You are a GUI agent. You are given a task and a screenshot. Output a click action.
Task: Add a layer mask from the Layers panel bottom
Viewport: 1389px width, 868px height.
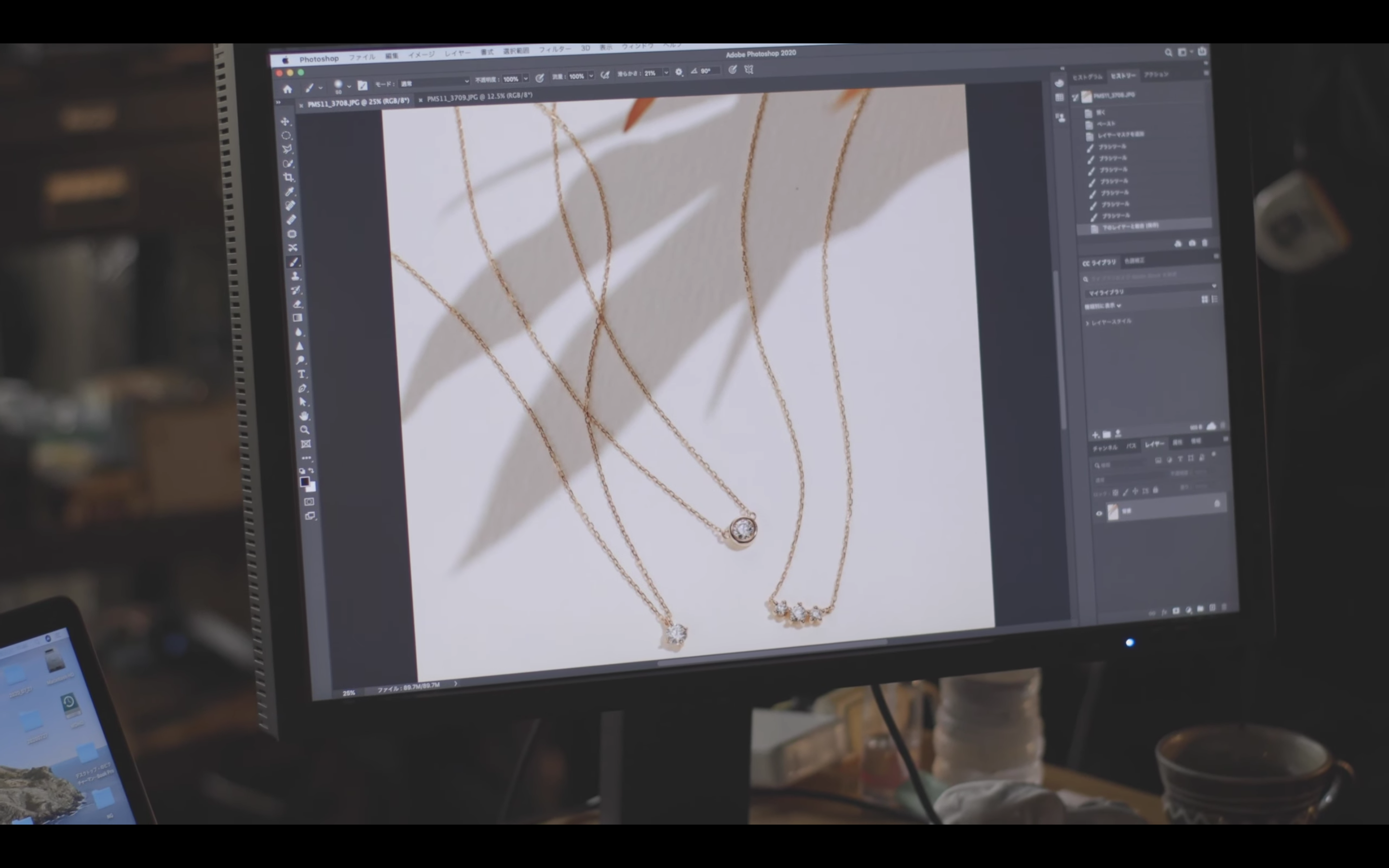[x=1176, y=611]
